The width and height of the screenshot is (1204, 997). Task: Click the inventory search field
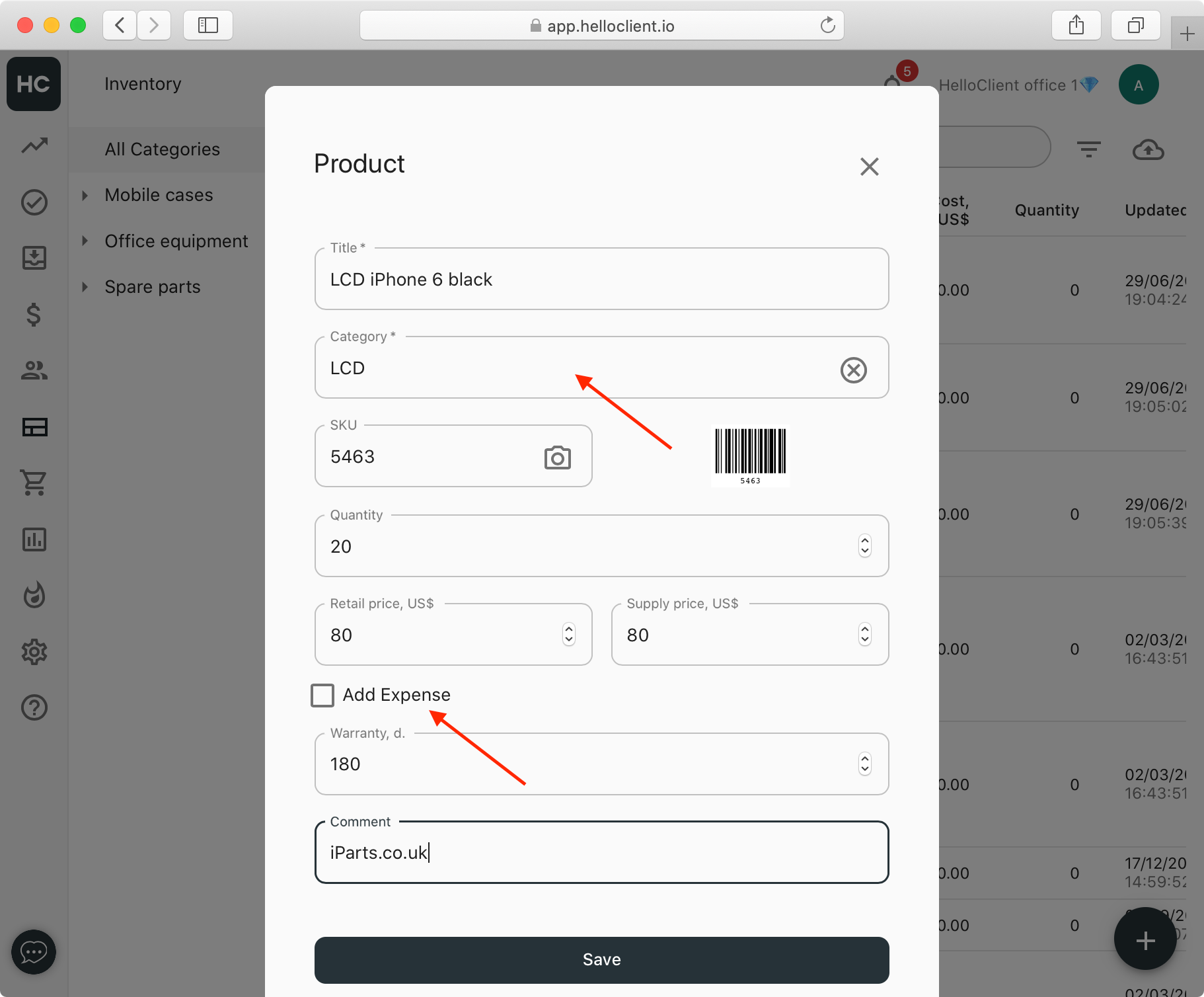click(x=994, y=147)
